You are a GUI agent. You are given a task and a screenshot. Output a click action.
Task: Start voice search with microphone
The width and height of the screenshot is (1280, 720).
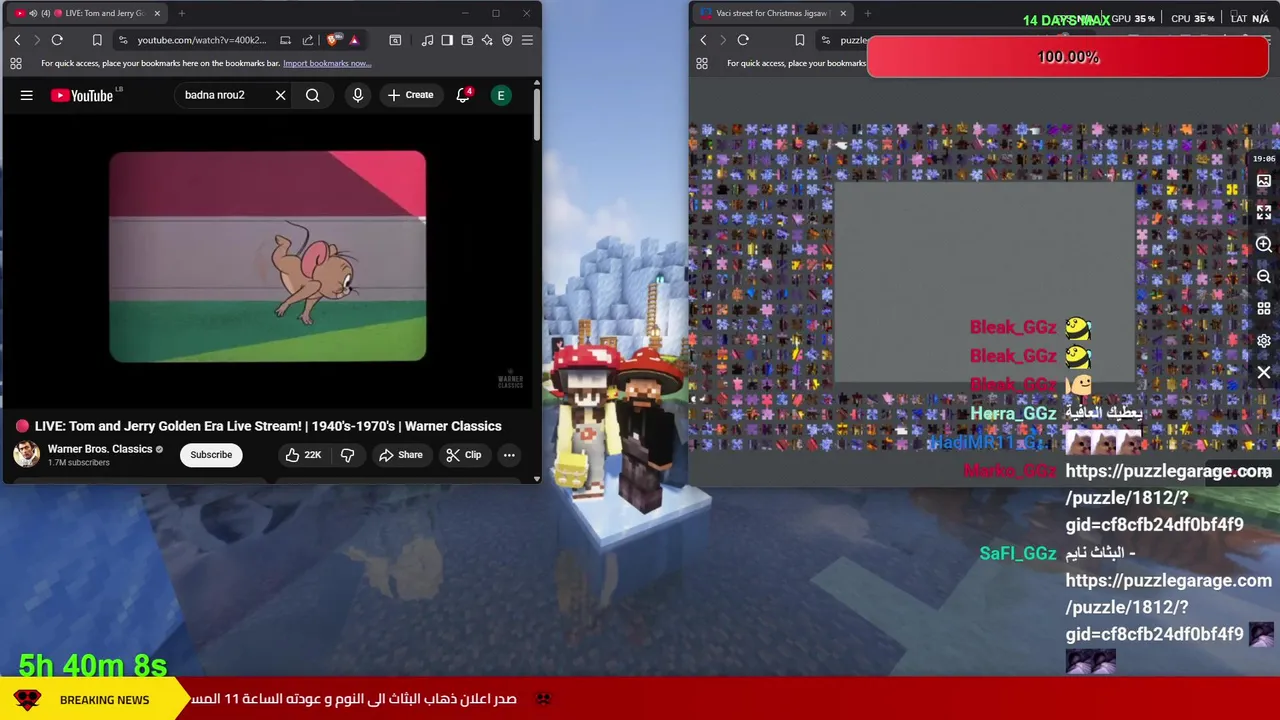[358, 95]
